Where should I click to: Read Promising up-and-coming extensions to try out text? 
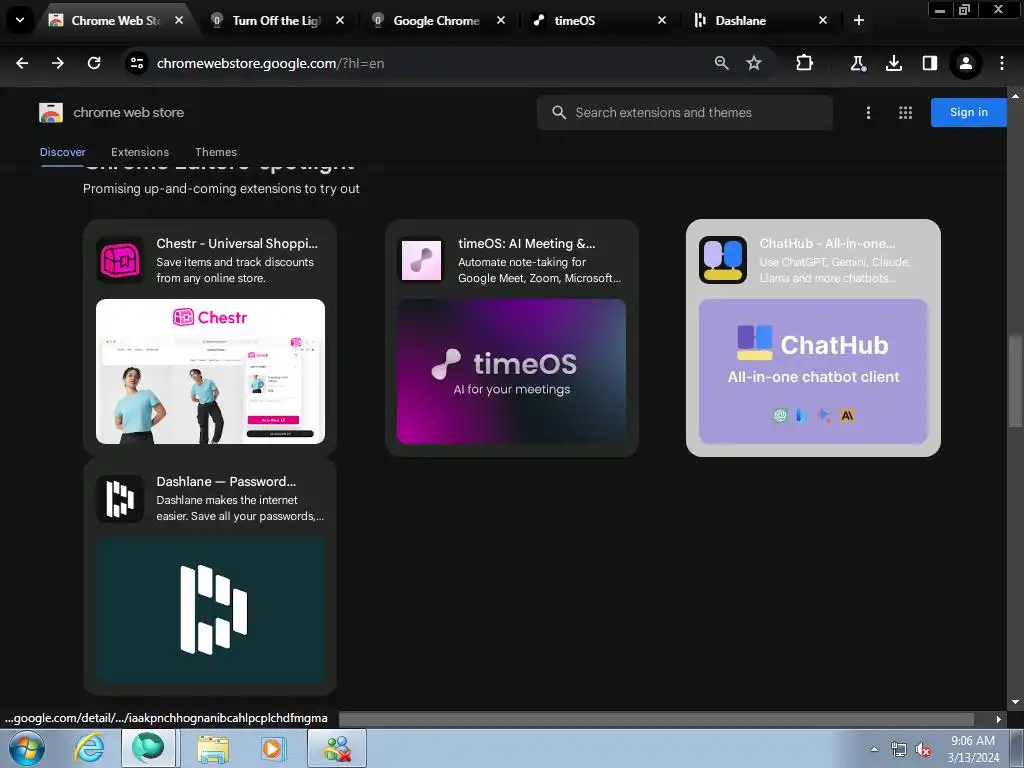pyautogui.click(x=221, y=189)
